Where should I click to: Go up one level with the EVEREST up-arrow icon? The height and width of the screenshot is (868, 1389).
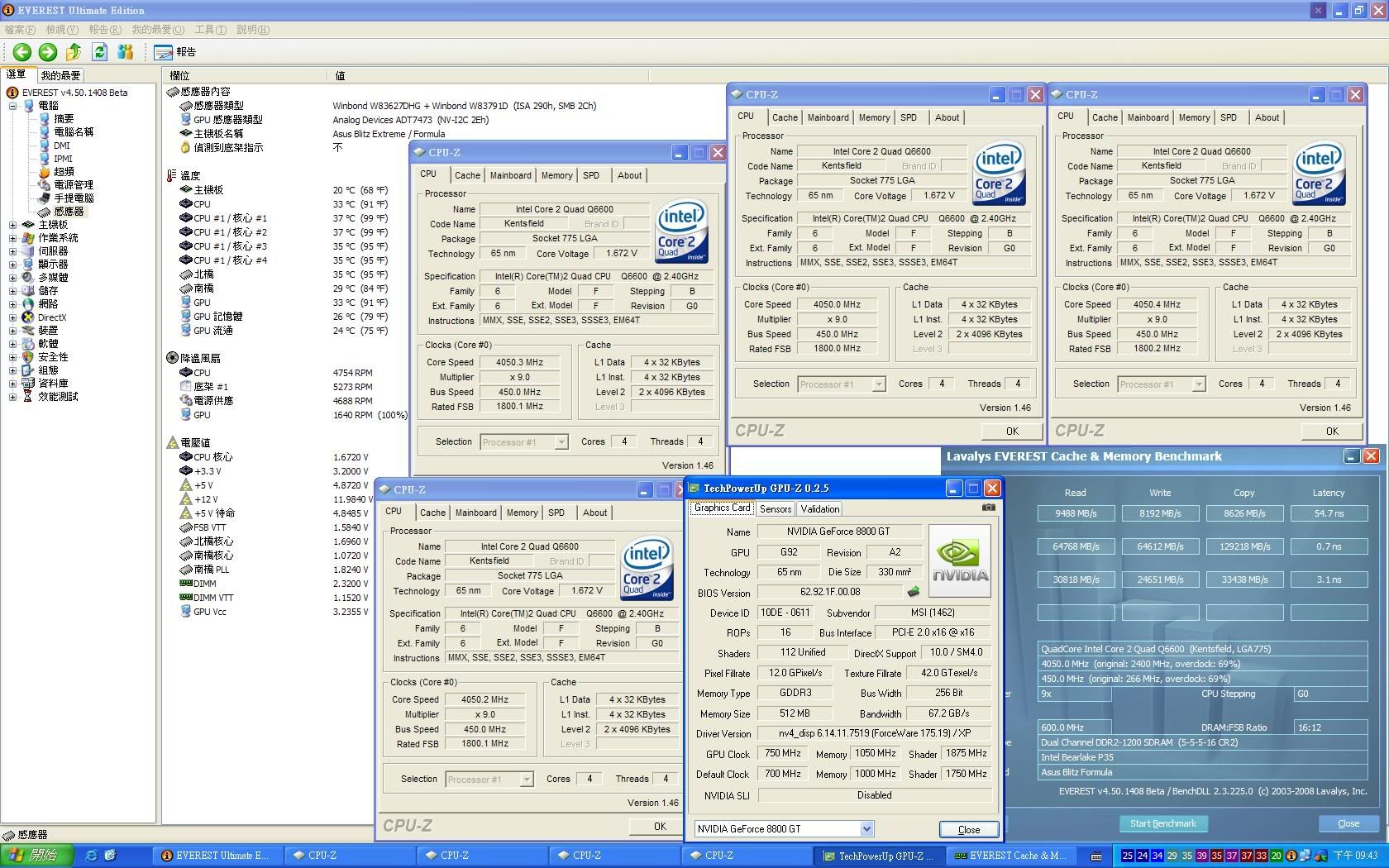click(x=74, y=52)
